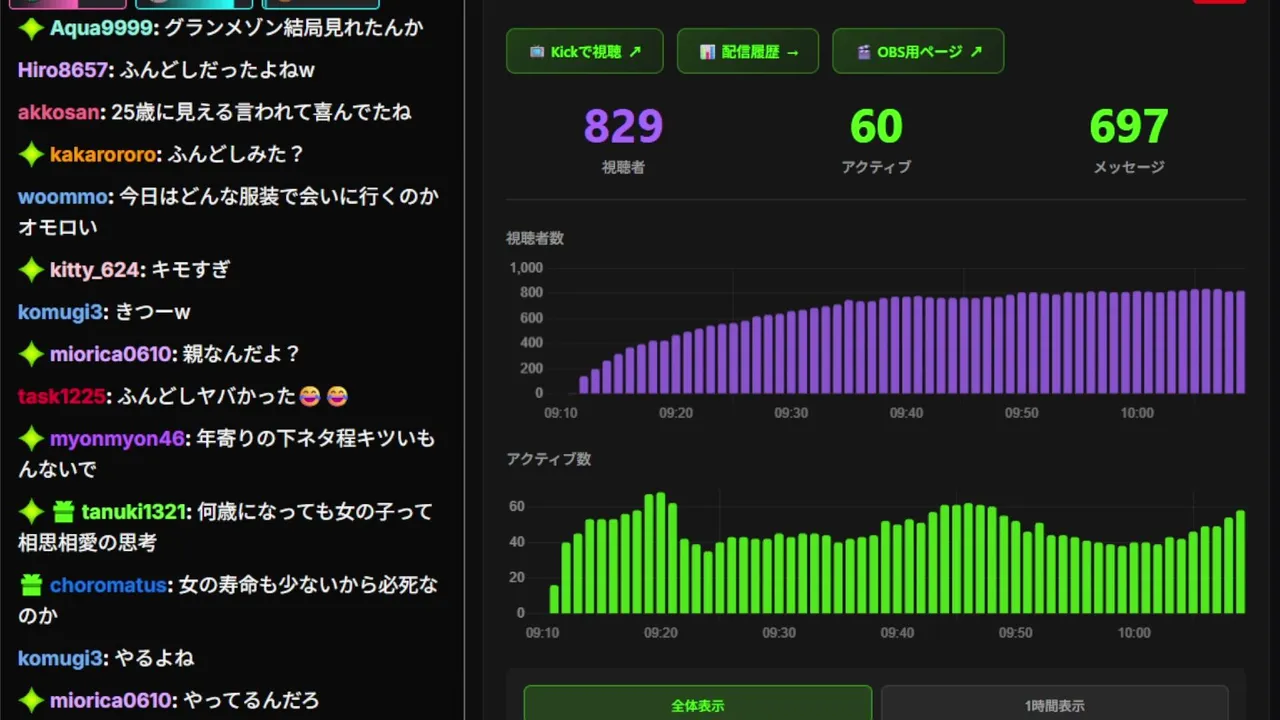Click the tallest green bar near 09:20
1280x720 pixels.
(660, 553)
